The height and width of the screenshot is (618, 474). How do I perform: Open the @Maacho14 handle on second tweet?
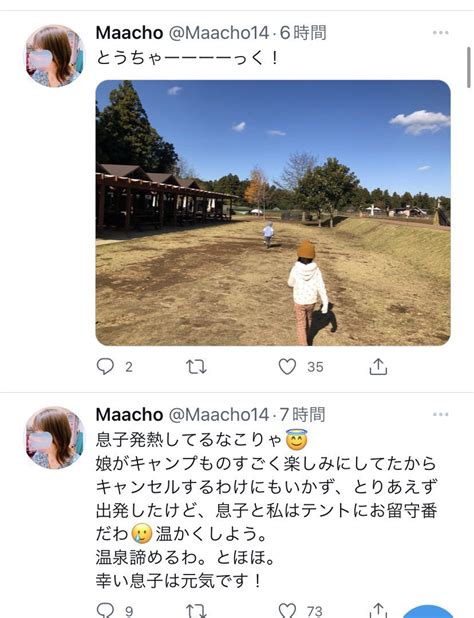tap(219, 415)
